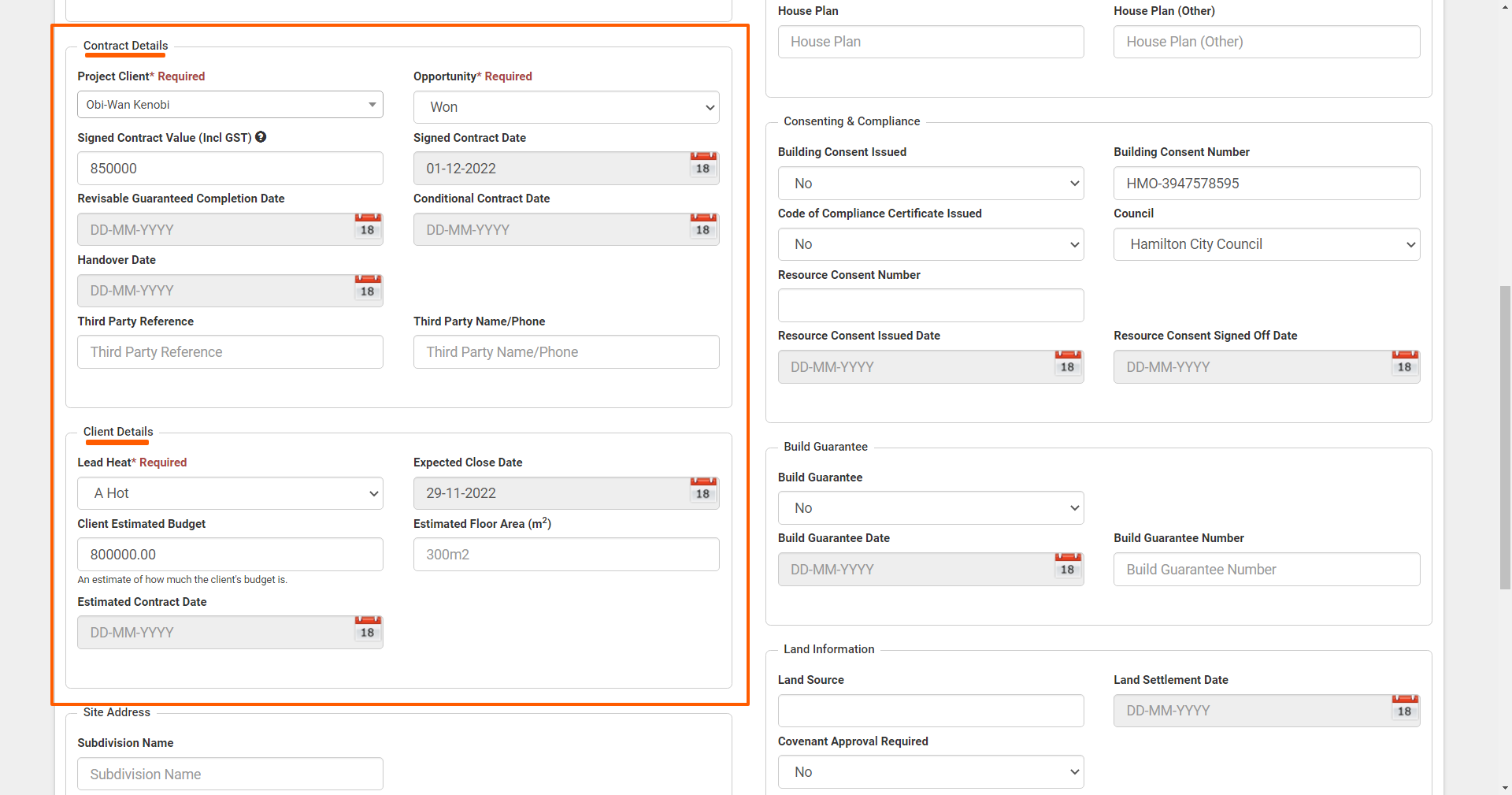Expand the Build Guarantee dropdown

(x=930, y=508)
